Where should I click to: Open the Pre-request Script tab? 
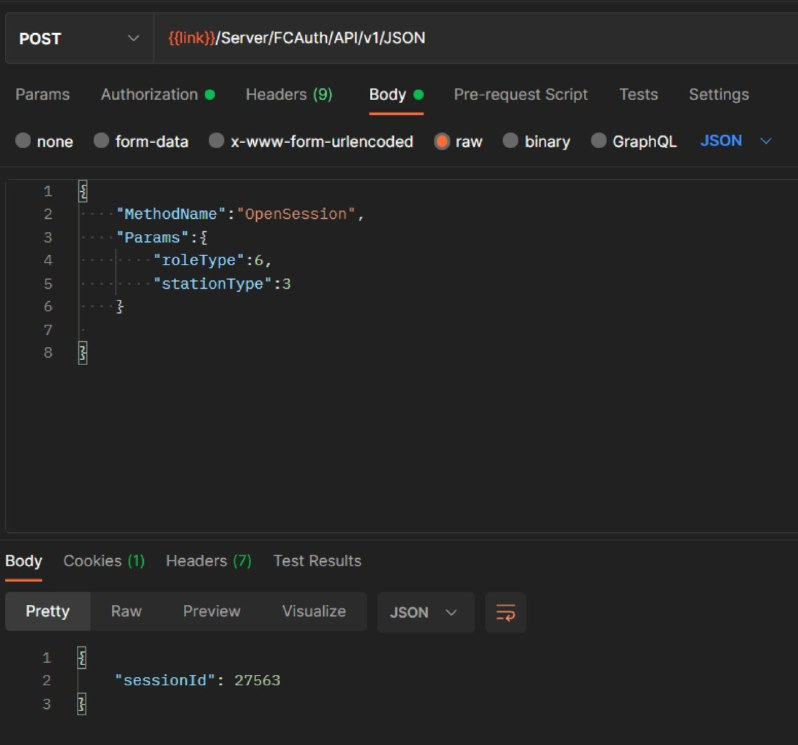(521, 95)
